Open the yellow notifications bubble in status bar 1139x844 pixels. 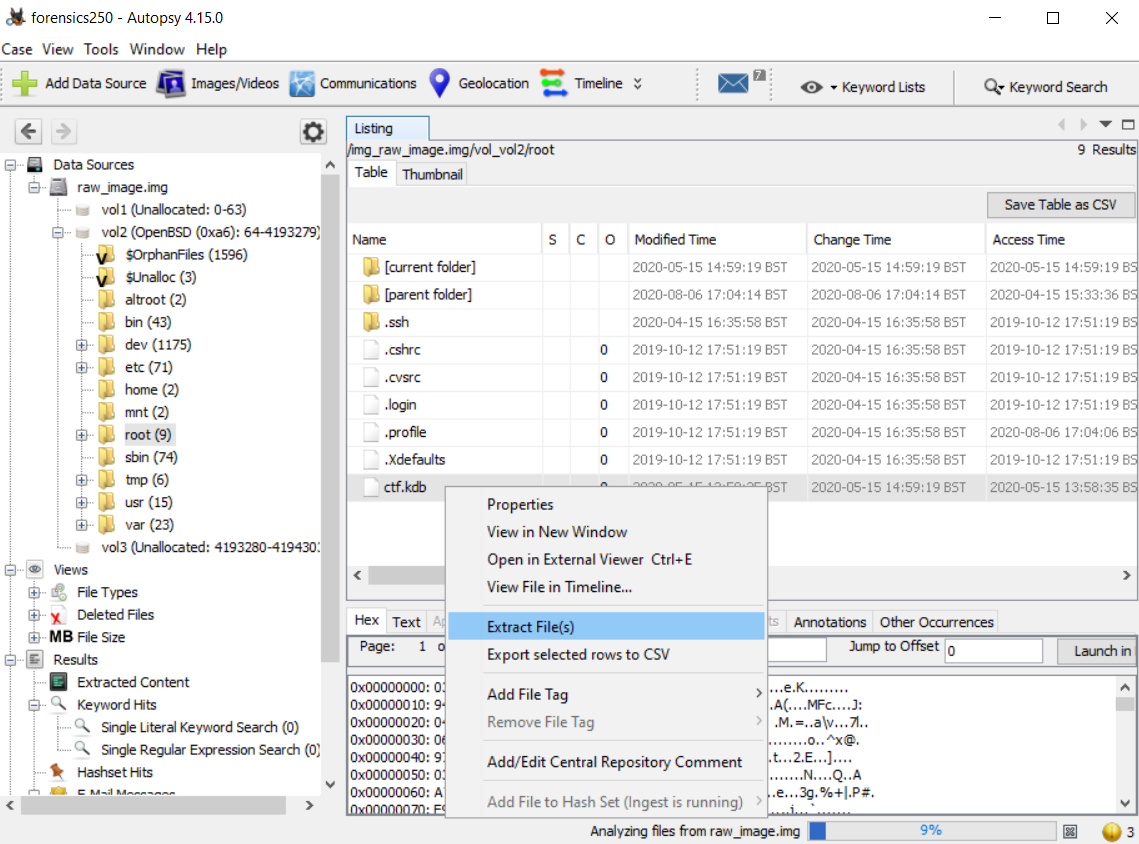tap(1111, 831)
